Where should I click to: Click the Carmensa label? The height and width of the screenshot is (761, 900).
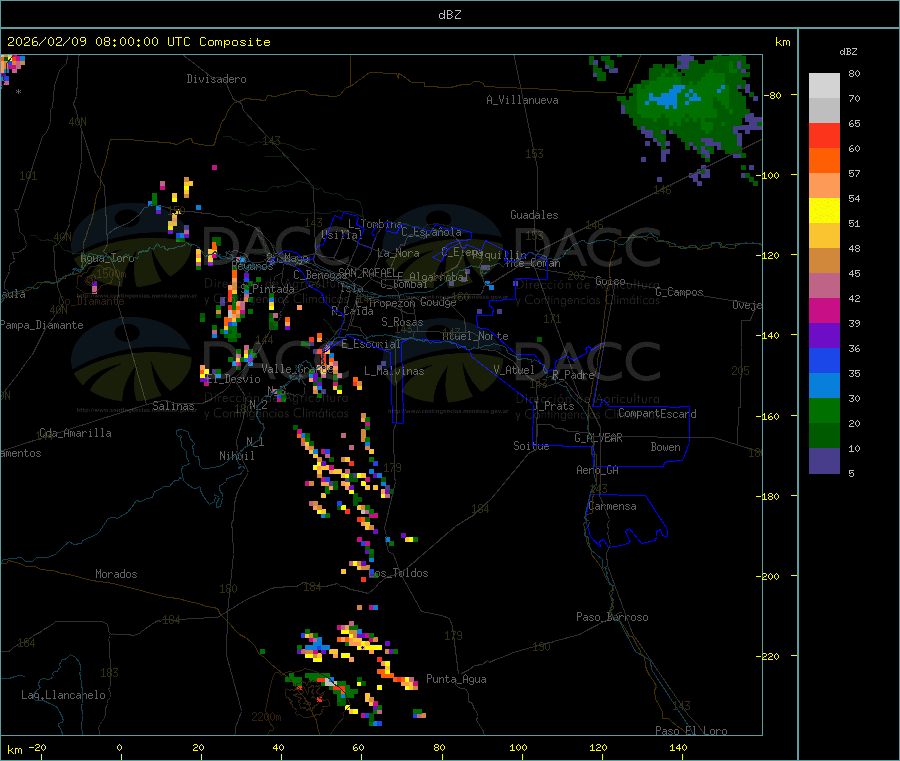[612, 506]
